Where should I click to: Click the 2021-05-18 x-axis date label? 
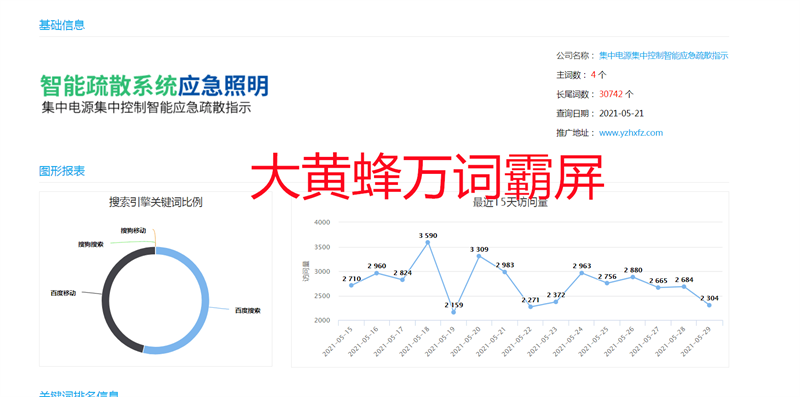pyautogui.click(x=415, y=341)
